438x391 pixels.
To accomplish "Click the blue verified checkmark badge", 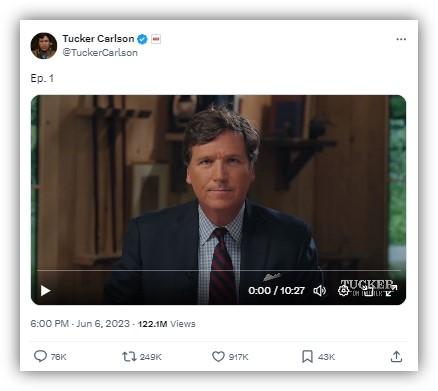I will point(142,39).
